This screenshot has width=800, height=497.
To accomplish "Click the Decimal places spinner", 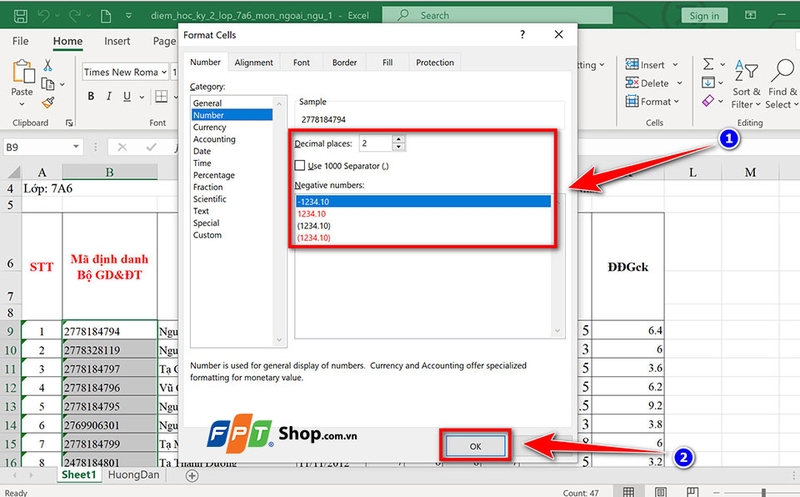I will [399, 143].
